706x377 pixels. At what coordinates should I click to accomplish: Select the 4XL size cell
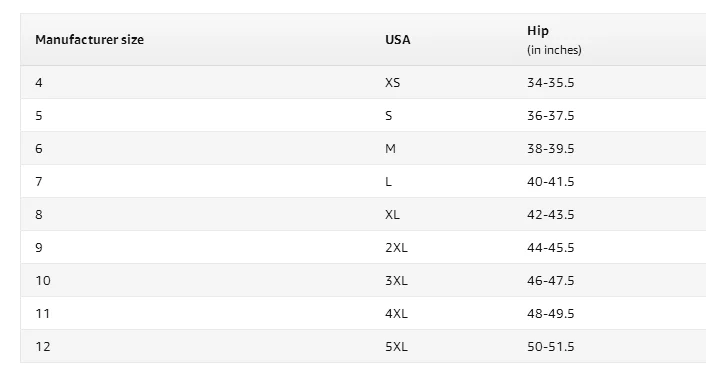tap(396, 313)
